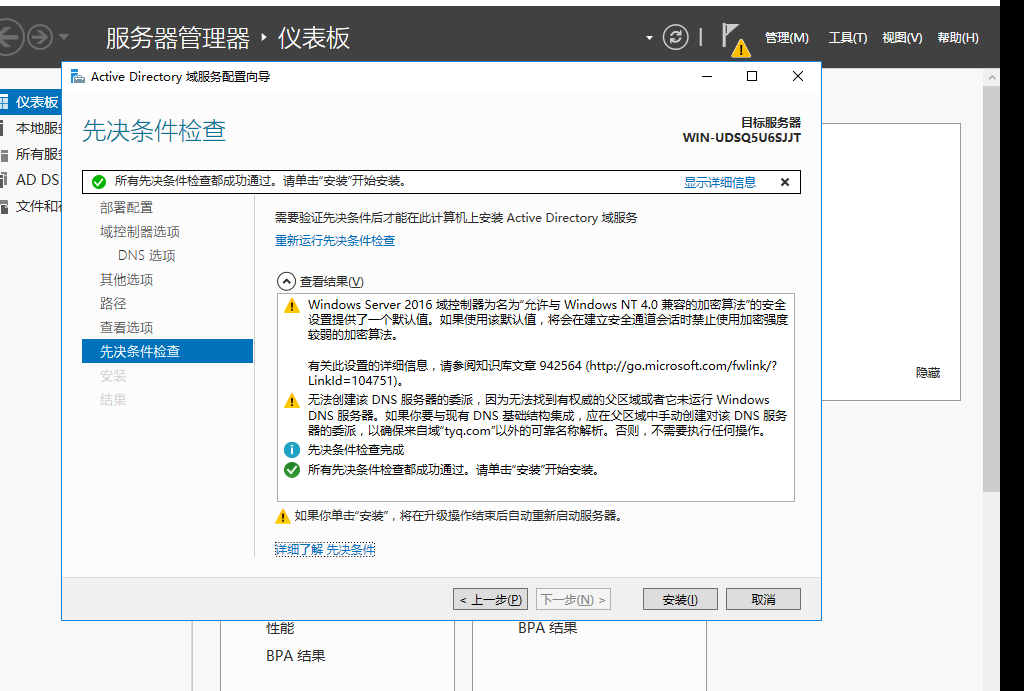The width and height of the screenshot is (1024, 691).
Task: Refresh the Server Manager dashboard
Action: click(x=675, y=37)
